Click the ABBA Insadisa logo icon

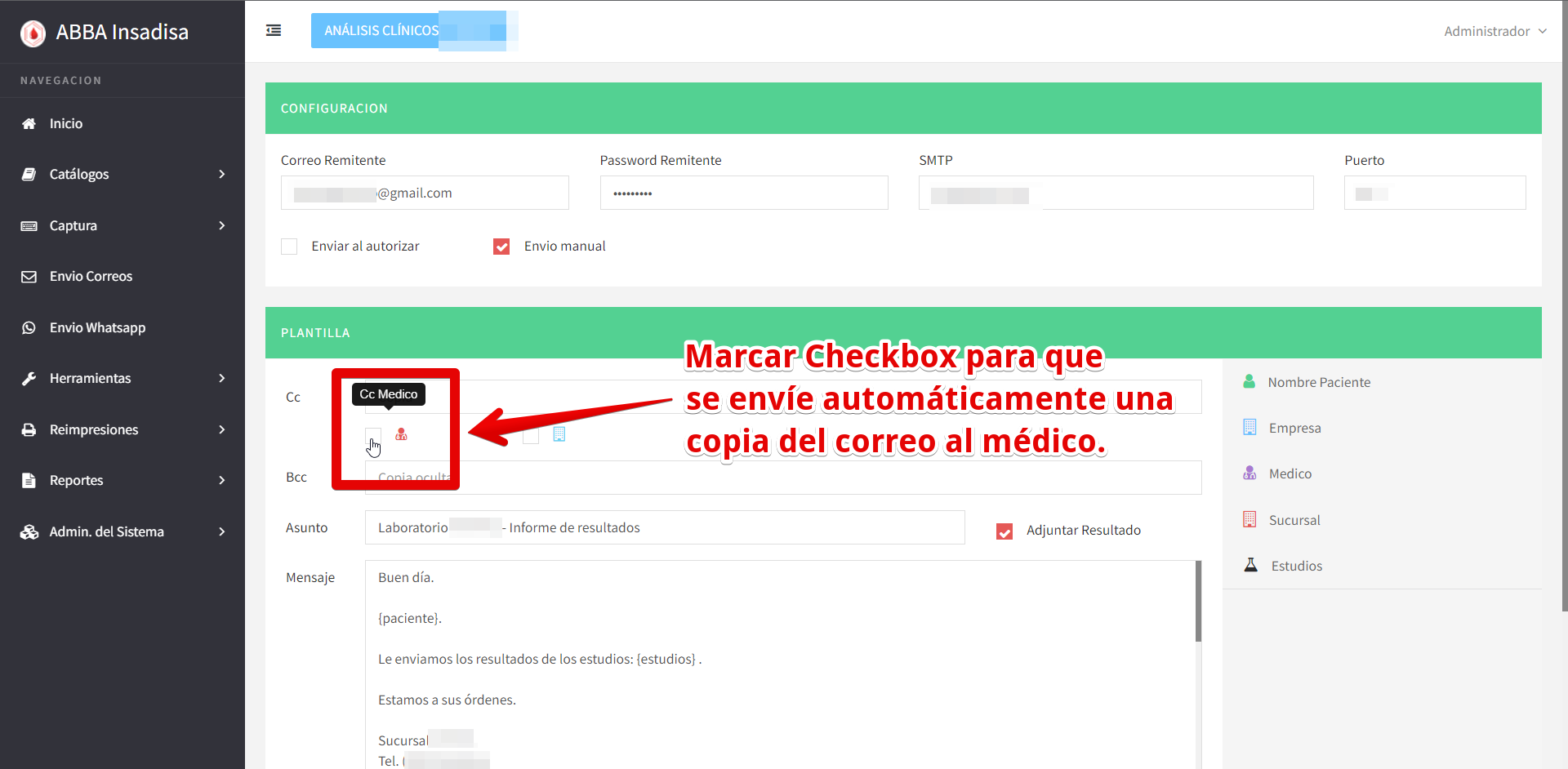[x=33, y=33]
